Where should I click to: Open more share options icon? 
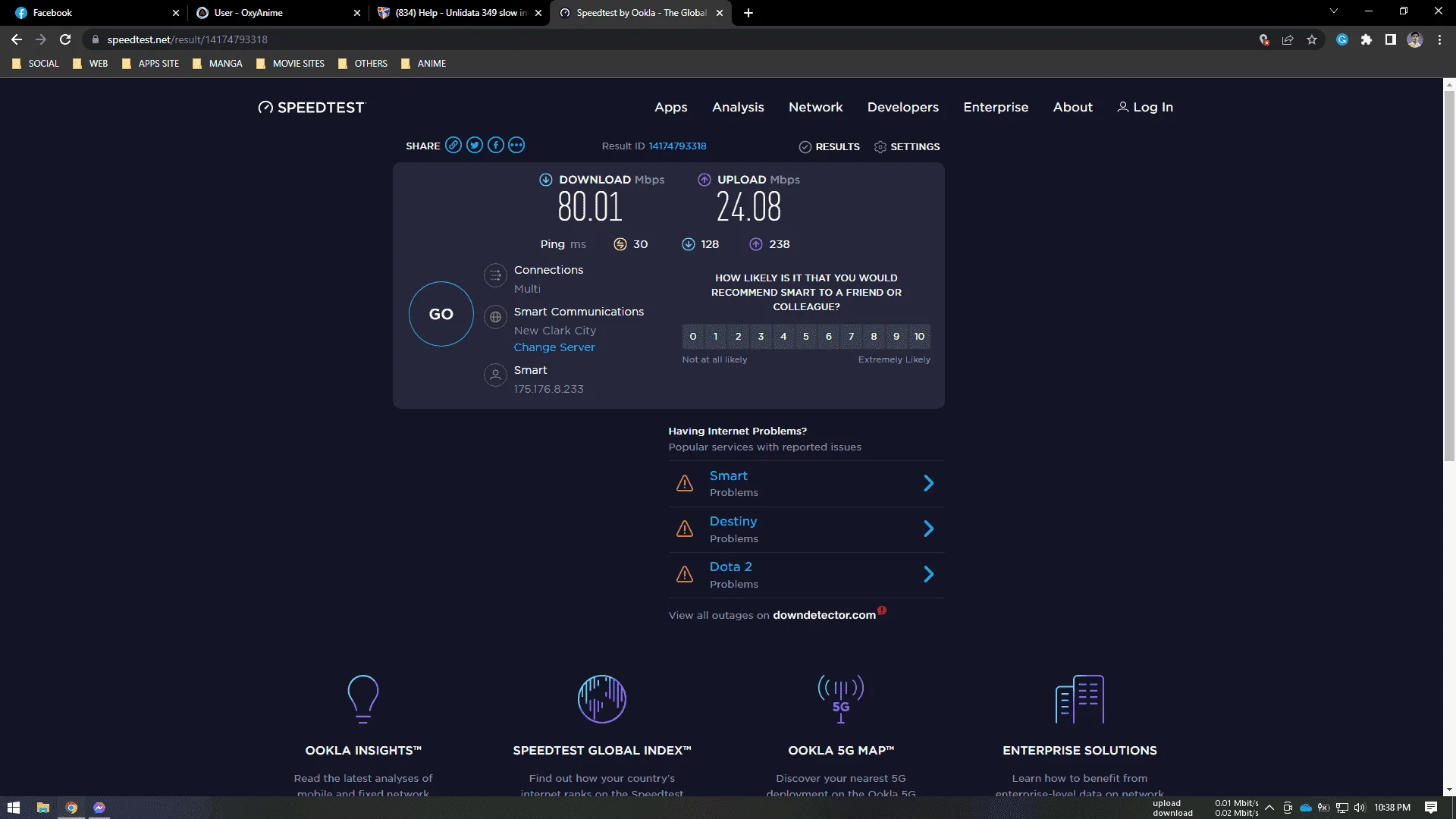click(516, 146)
